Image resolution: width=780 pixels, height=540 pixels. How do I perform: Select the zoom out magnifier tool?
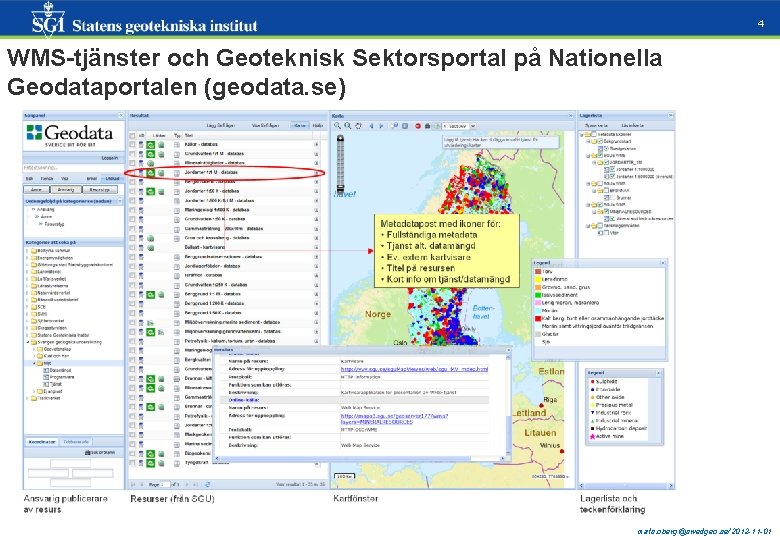[x=348, y=126]
